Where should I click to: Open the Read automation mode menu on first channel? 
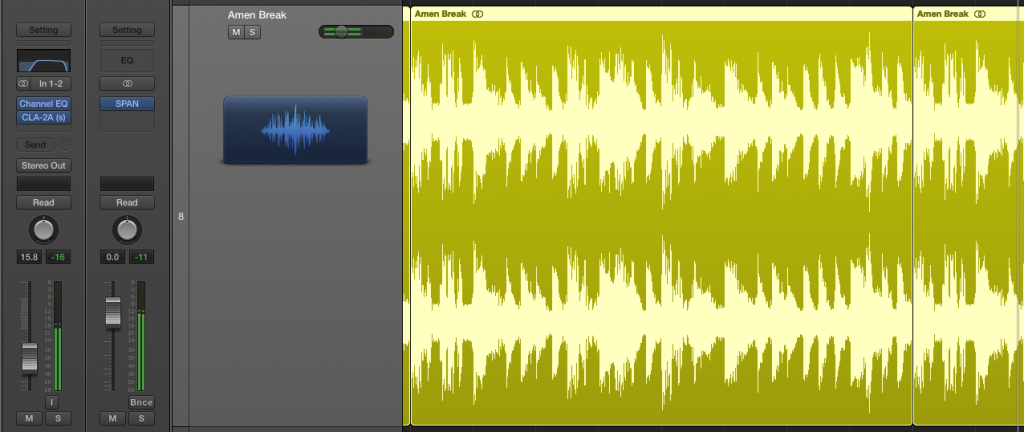(43, 202)
